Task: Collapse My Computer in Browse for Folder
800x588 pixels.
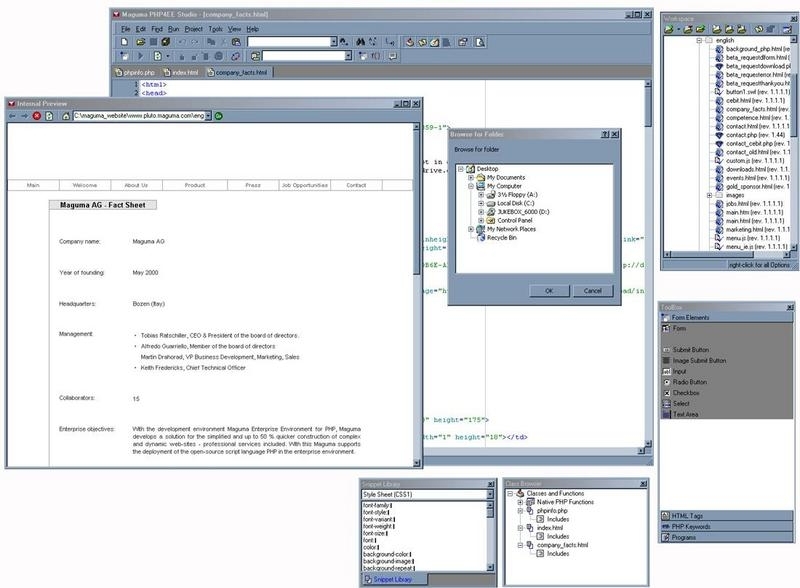Action: click(x=471, y=186)
